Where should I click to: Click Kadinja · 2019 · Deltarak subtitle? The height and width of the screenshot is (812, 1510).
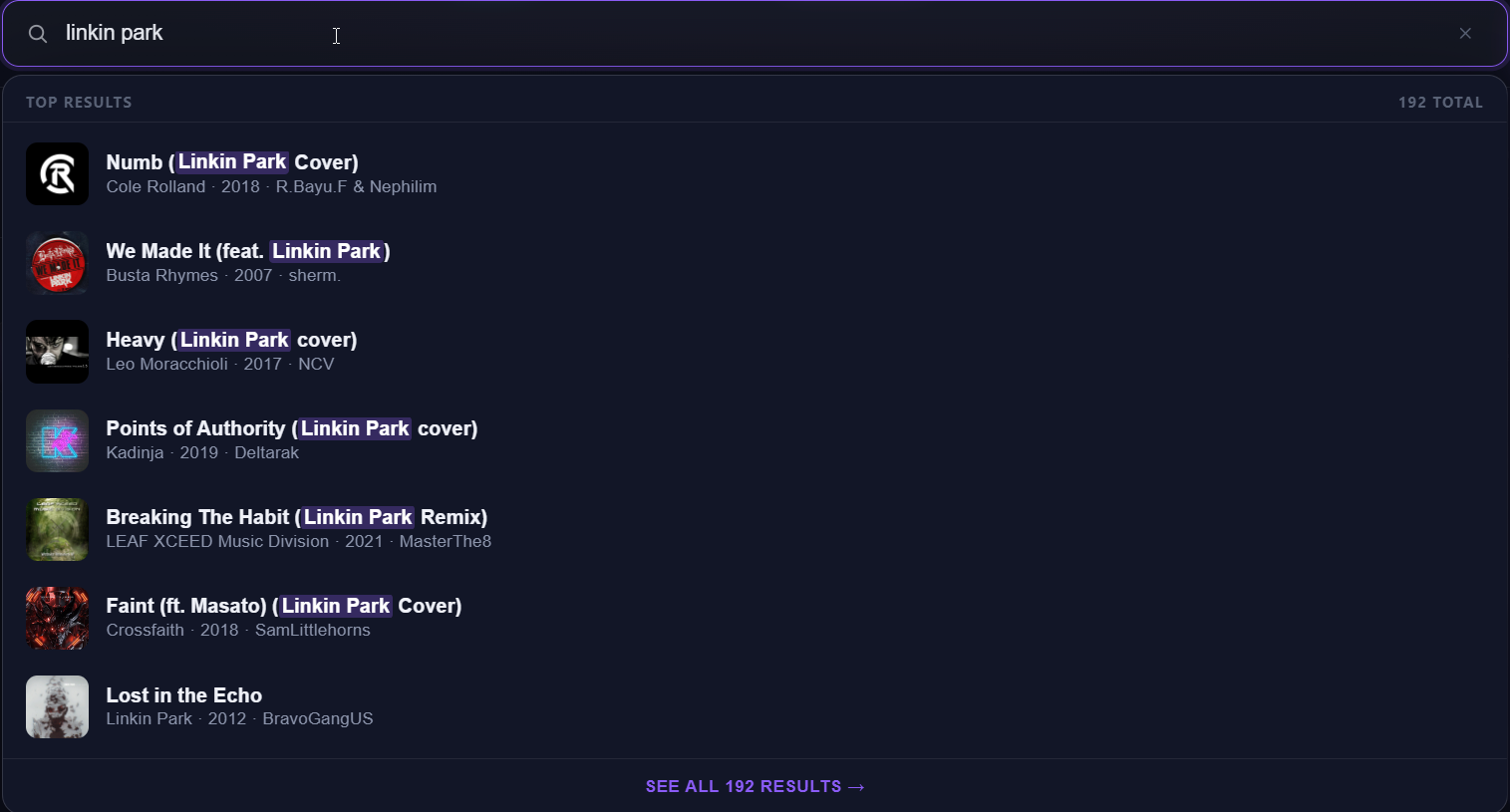pos(202,453)
